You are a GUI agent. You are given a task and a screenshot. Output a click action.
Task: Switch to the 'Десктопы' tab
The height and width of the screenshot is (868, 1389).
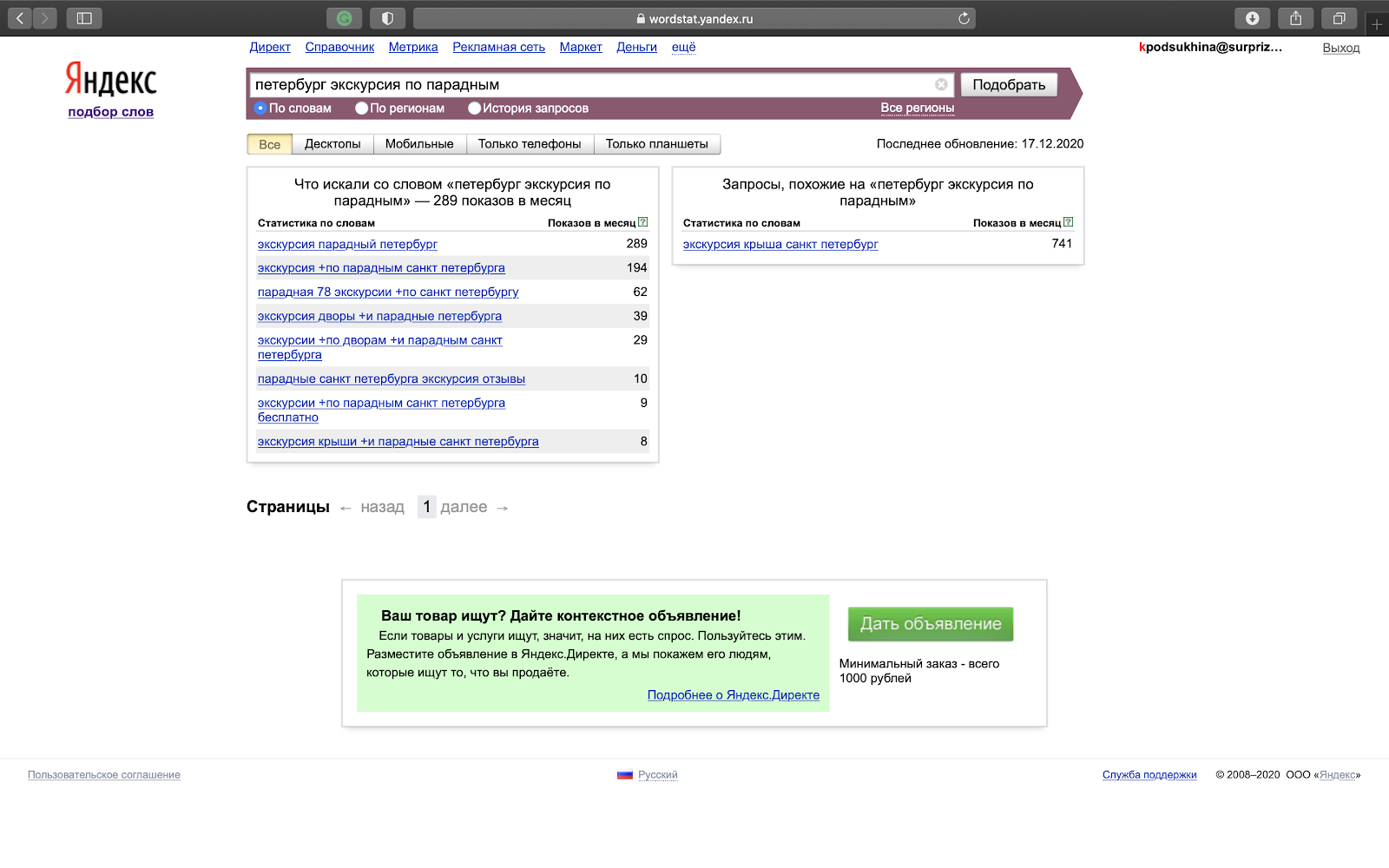(332, 144)
